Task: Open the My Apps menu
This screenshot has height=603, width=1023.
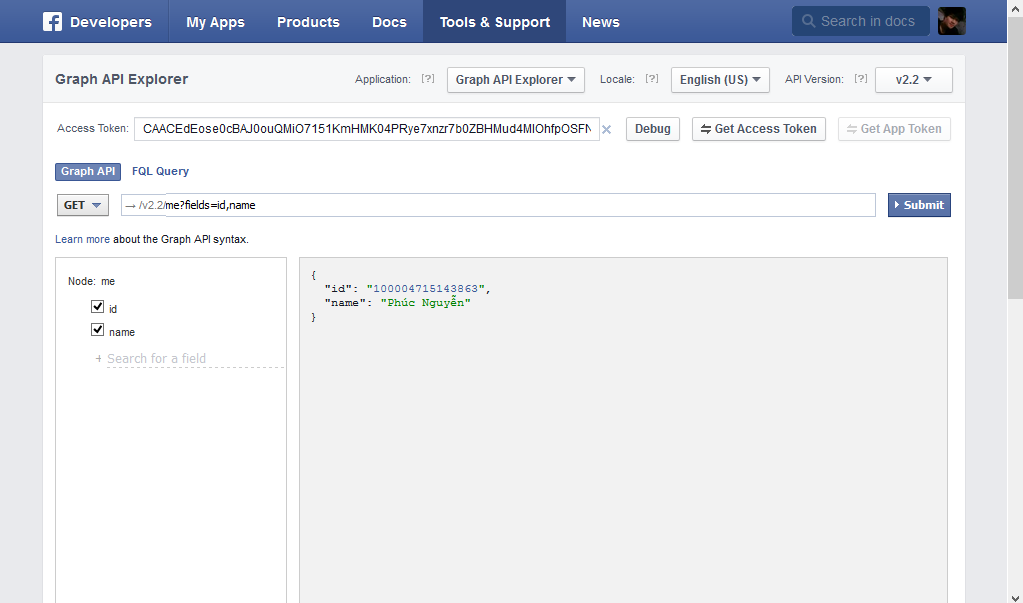Action: [x=215, y=22]
